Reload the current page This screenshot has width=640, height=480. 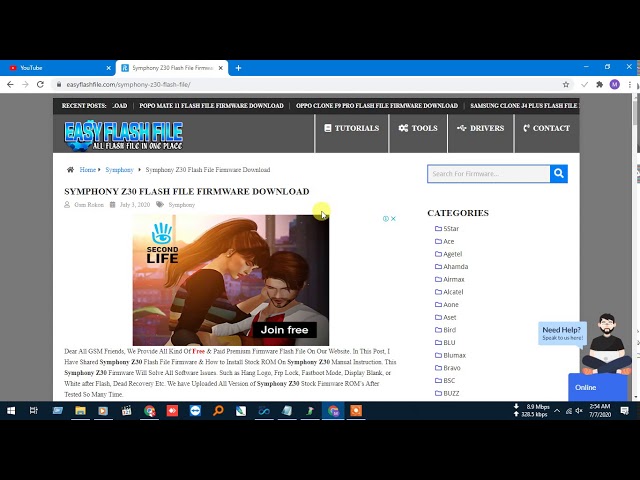pos(40,84)
